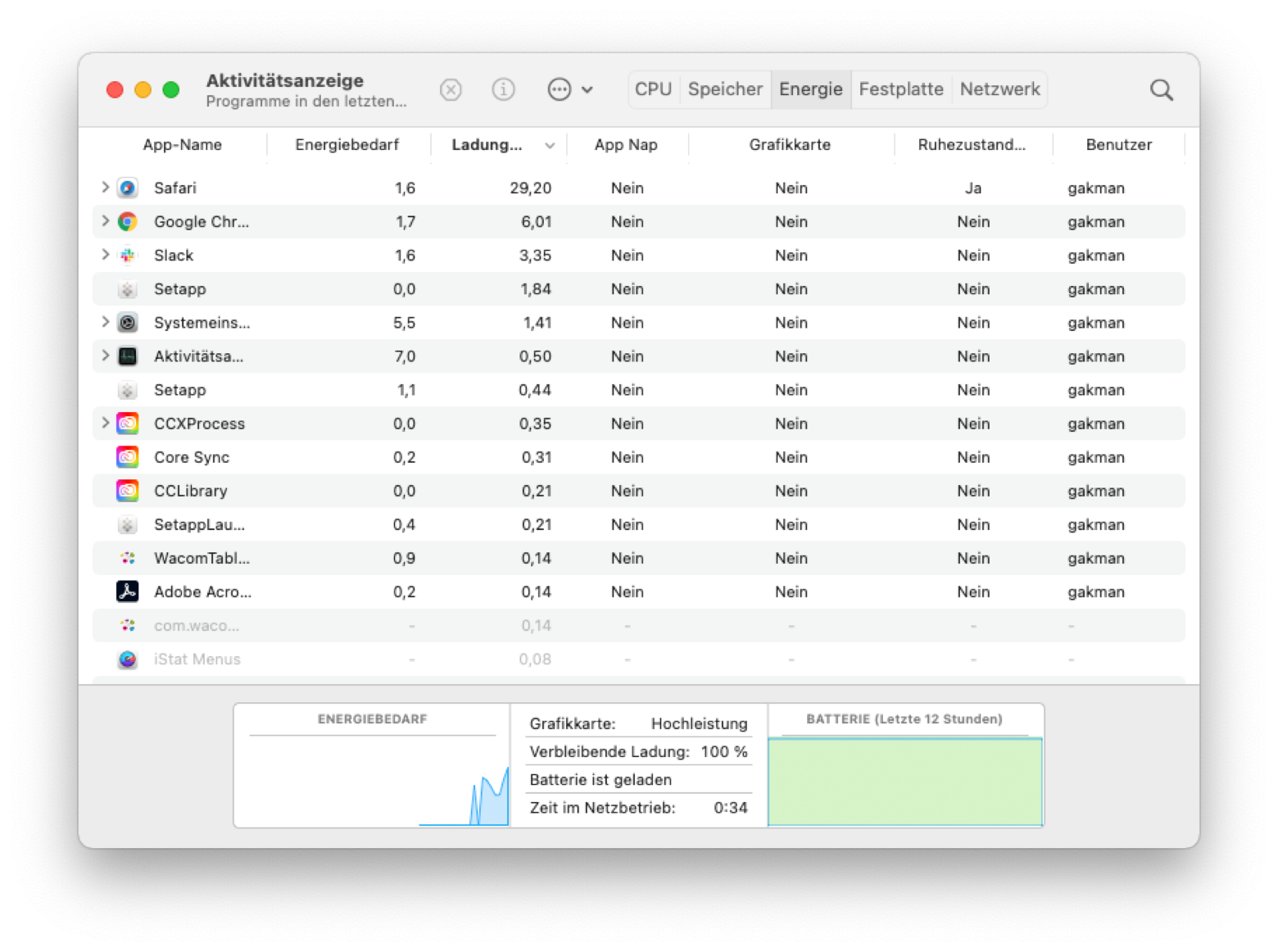Sort by the Ruhezustand column header
The width and height of the screenshot is (1278, 952).
972,145
